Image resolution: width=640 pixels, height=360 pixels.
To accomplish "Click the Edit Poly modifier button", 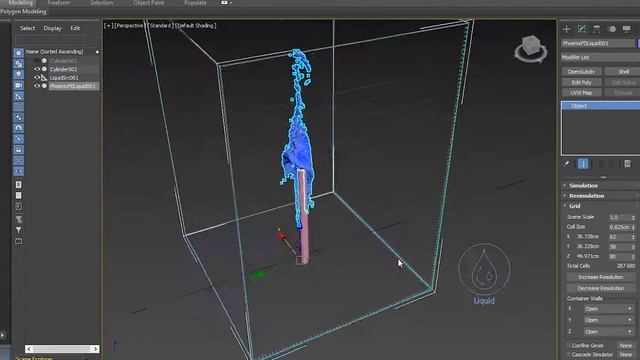I will pyautogui.click(x=581, y=82).
